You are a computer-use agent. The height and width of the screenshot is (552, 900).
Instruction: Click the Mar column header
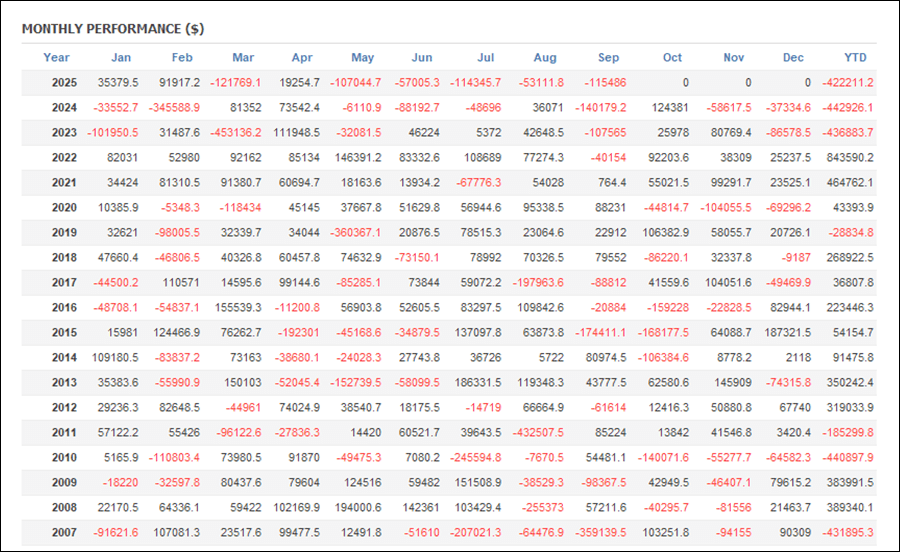coord(243,58)
